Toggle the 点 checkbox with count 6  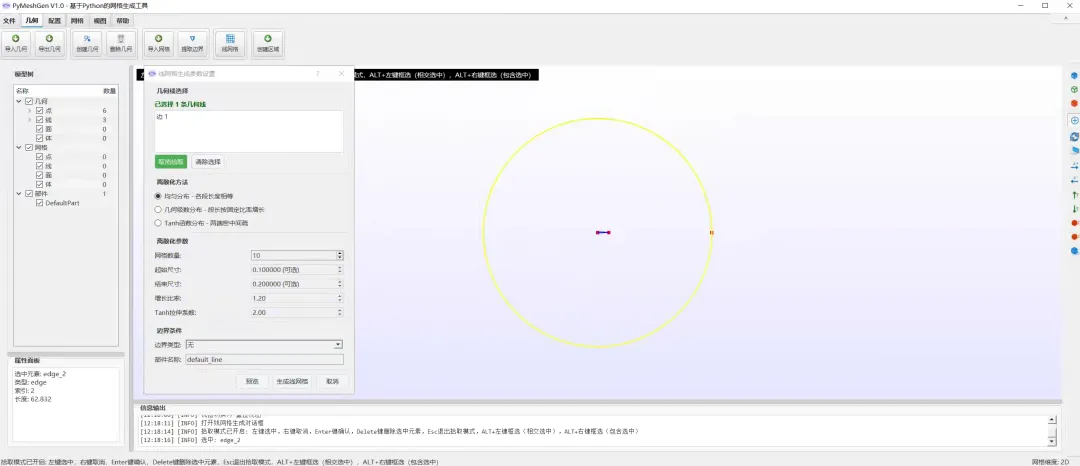[39, 111]
